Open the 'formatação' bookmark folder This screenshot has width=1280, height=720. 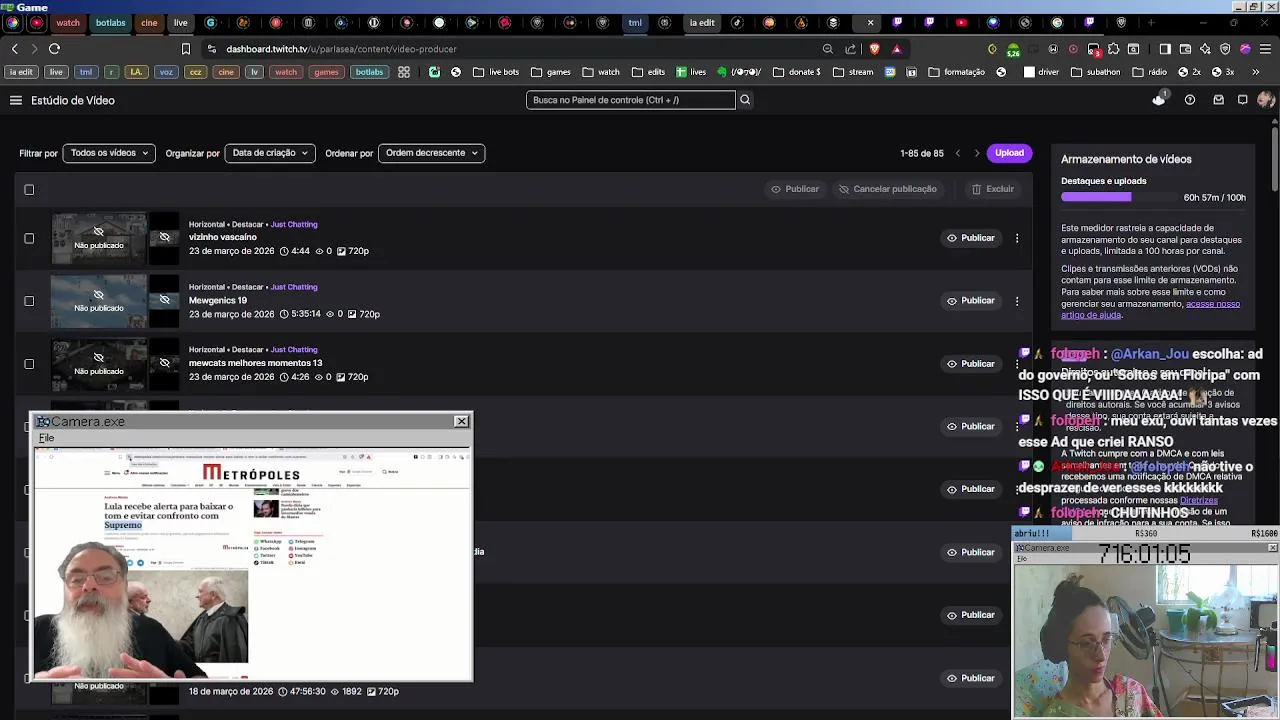pos(957,72)
